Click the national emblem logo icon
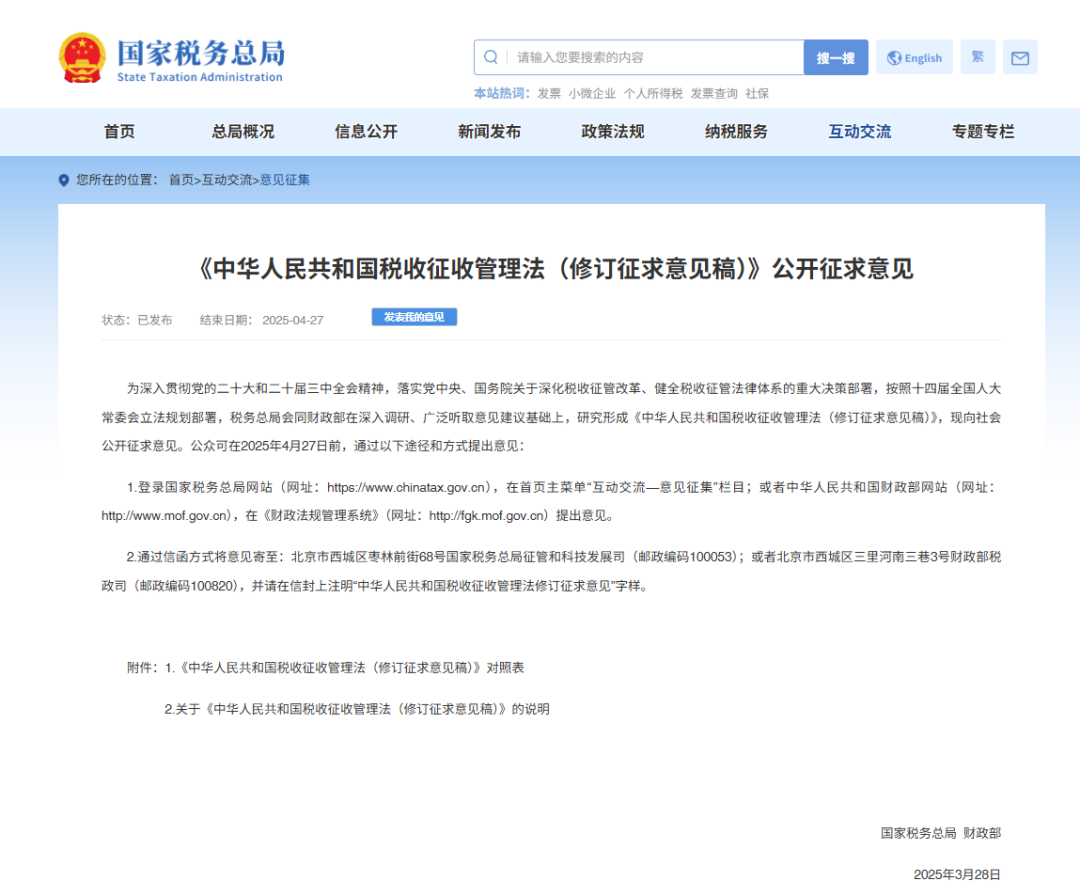Image resolution: width=1080 pixels, height=881 pixels. pyautogui.click(x=83, y=57)
